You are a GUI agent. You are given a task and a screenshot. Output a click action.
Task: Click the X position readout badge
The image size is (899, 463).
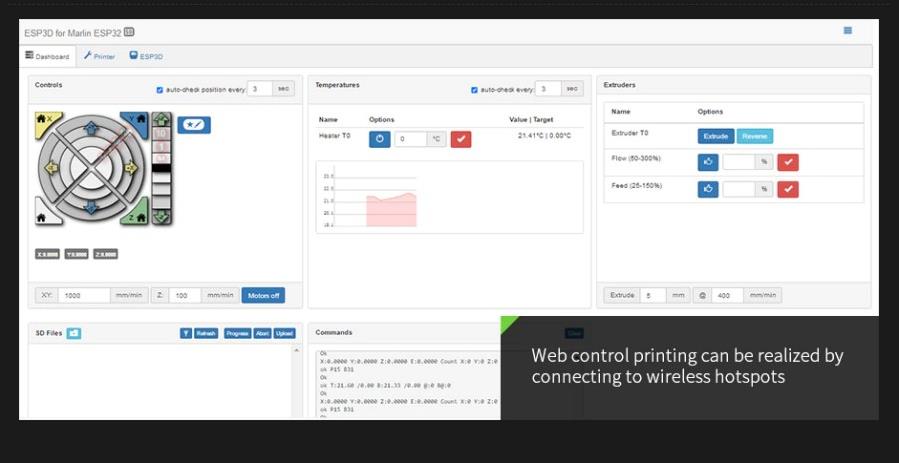tap(47, 254)
